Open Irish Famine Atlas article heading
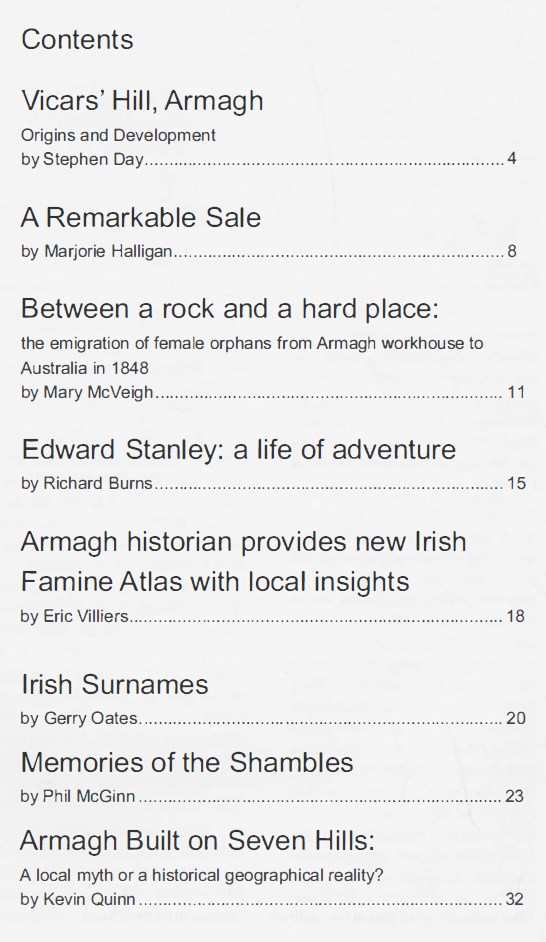The width and height of the screenshot is (546, 942). 243,561
